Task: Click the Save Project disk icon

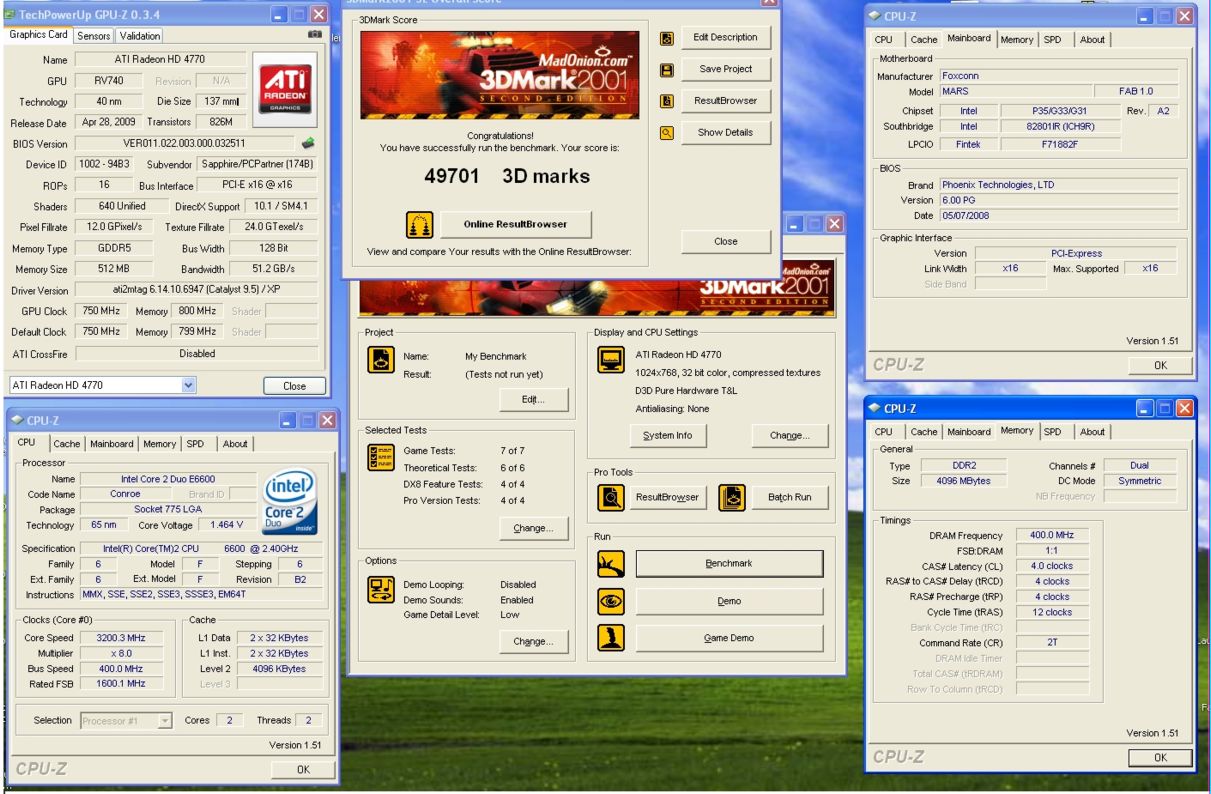Action: (667, 70)
